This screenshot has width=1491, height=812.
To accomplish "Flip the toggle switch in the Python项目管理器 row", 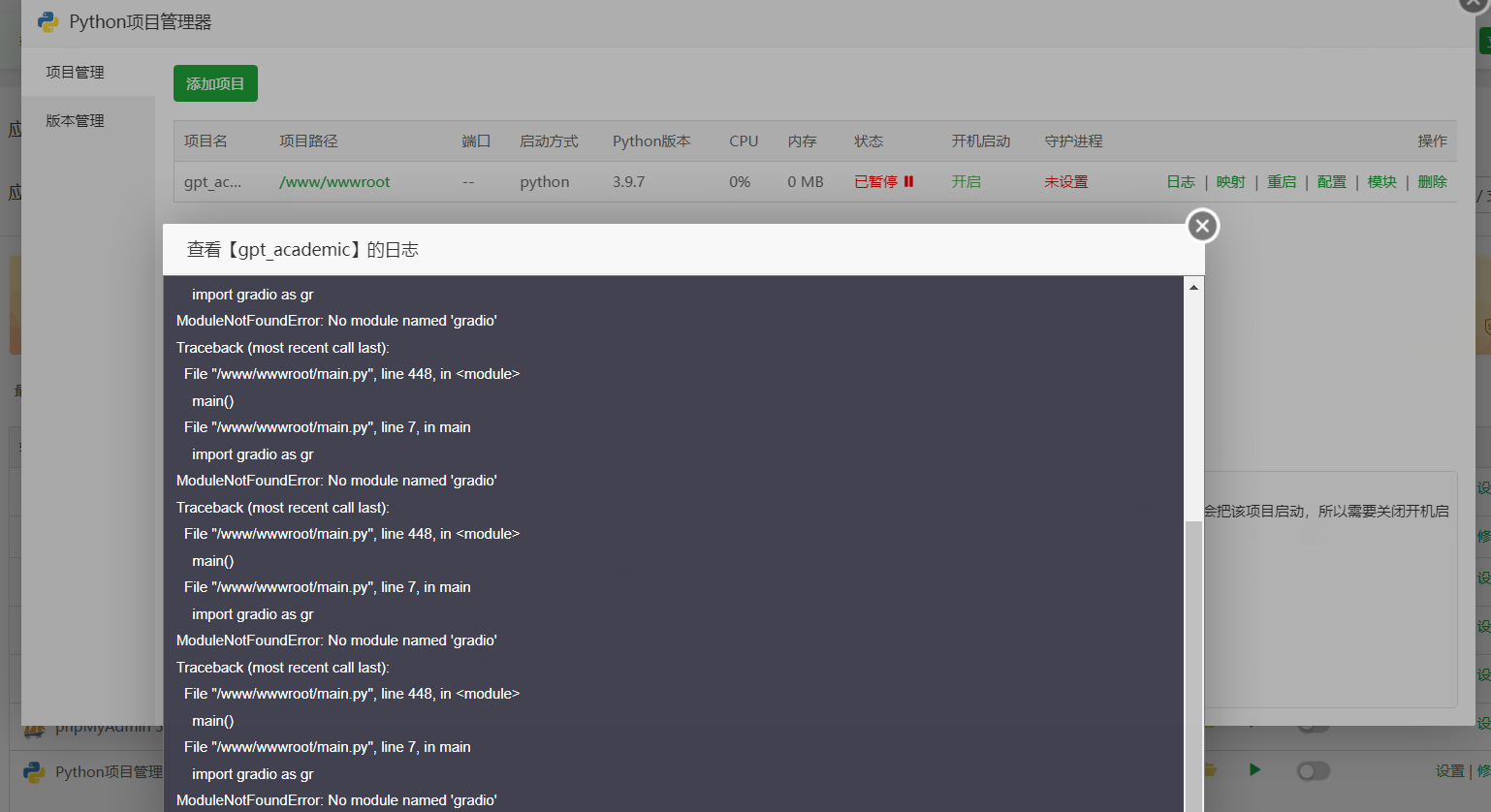I will coord(1314,770).
